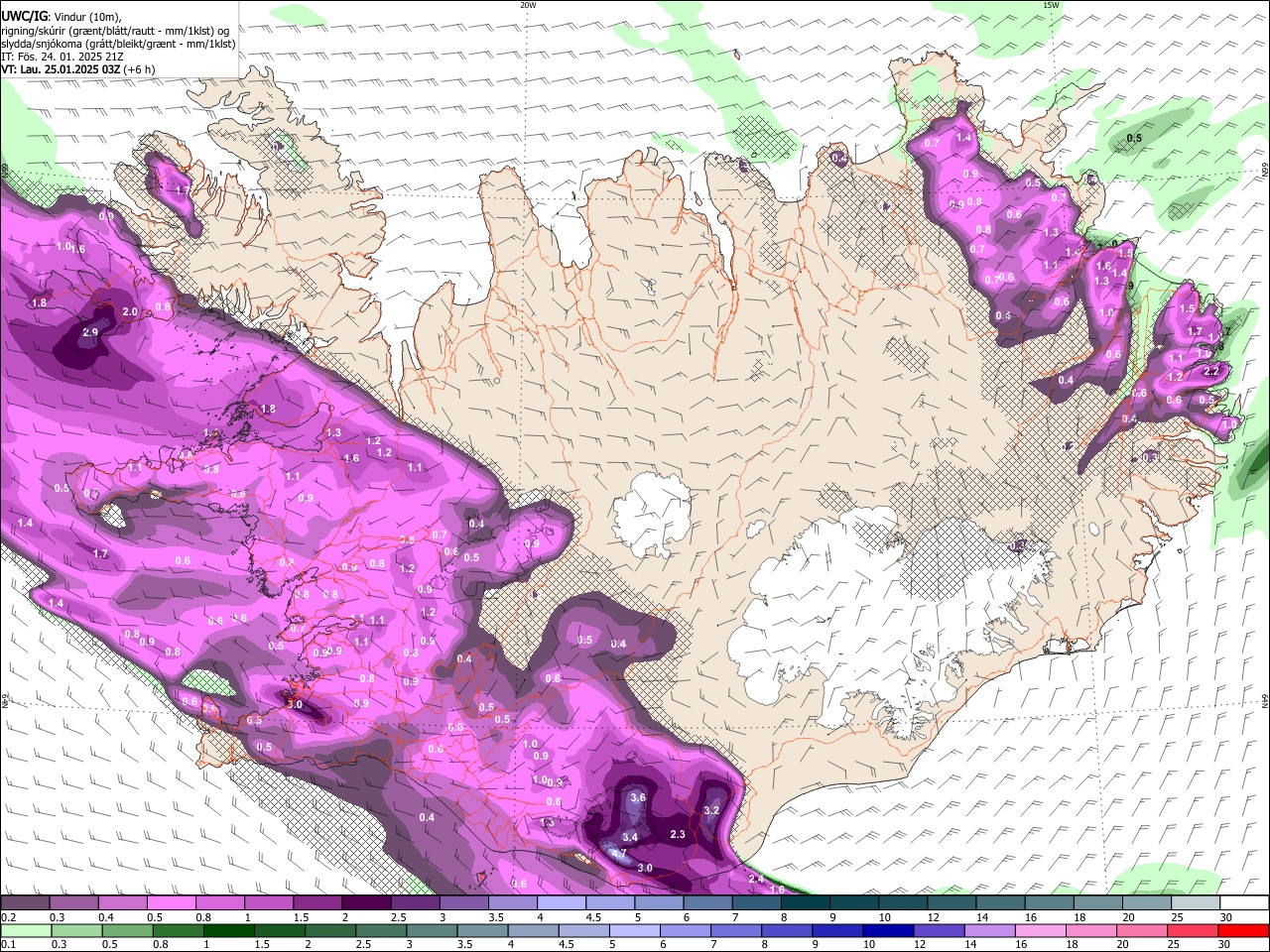The height and width of the screenshot is (952, 1270).
Task: Select the bright pink 0.5–0.8 snow-scale swatch
Action: tap(172, 902)
